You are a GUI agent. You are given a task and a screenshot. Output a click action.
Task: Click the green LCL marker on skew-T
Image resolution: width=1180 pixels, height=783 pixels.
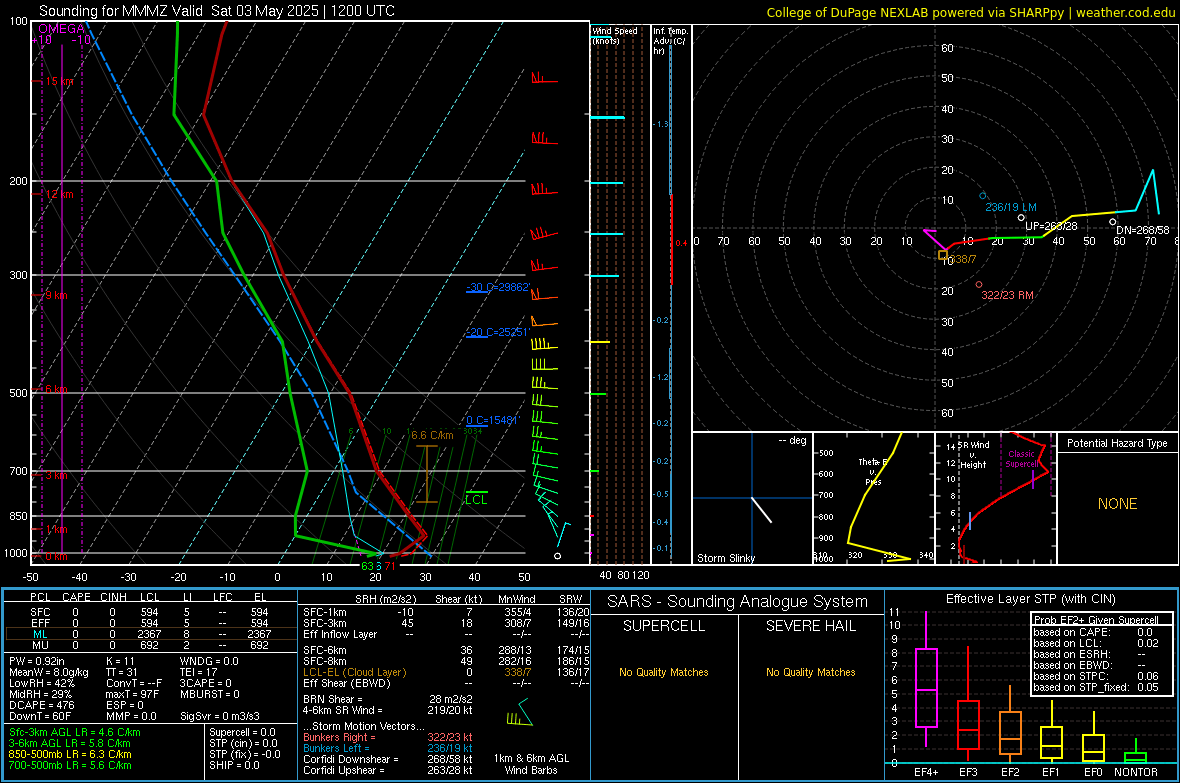pyautogui.click(x=476, y=498)
